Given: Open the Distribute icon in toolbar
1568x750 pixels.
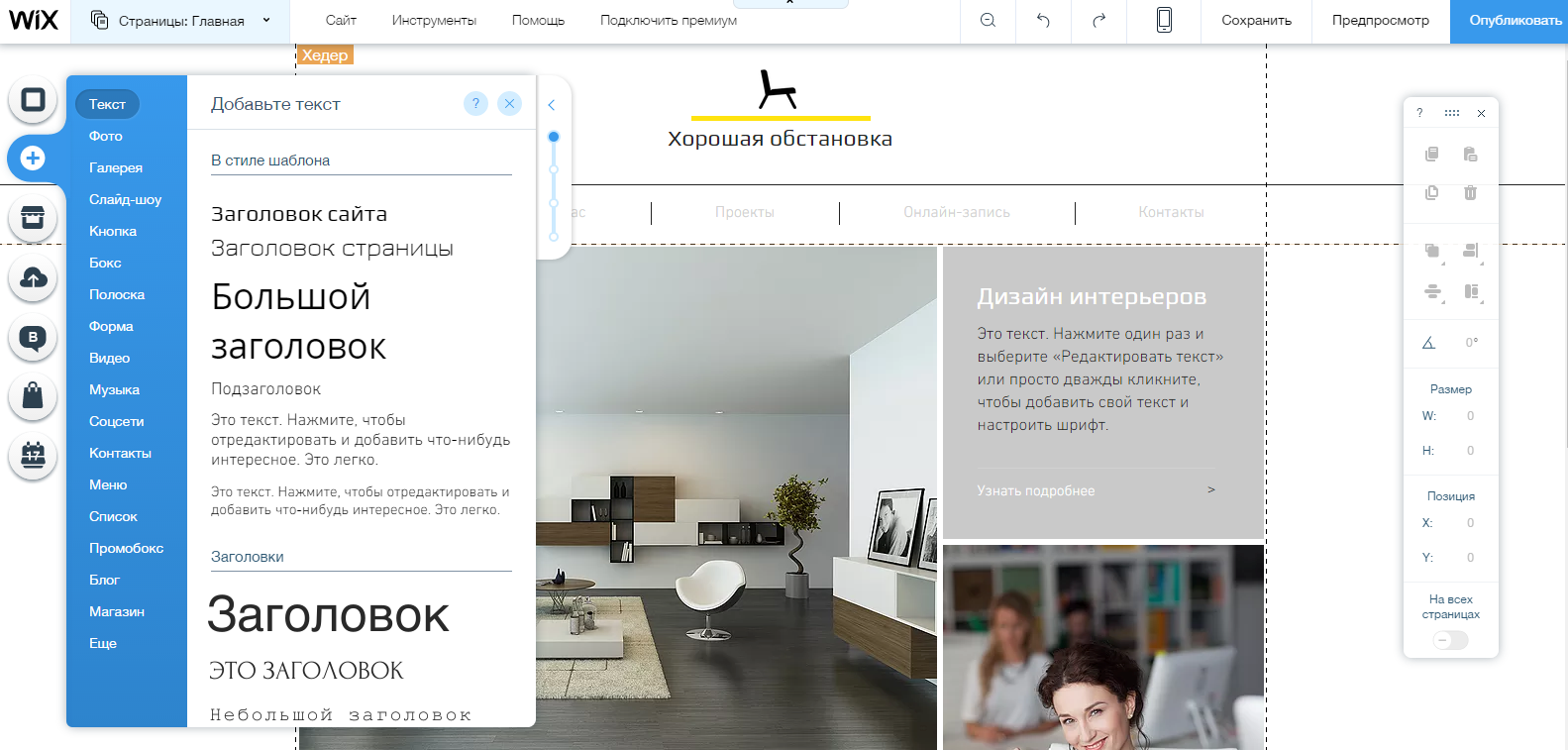Looking at the screenshot, I should [1432, 291].
